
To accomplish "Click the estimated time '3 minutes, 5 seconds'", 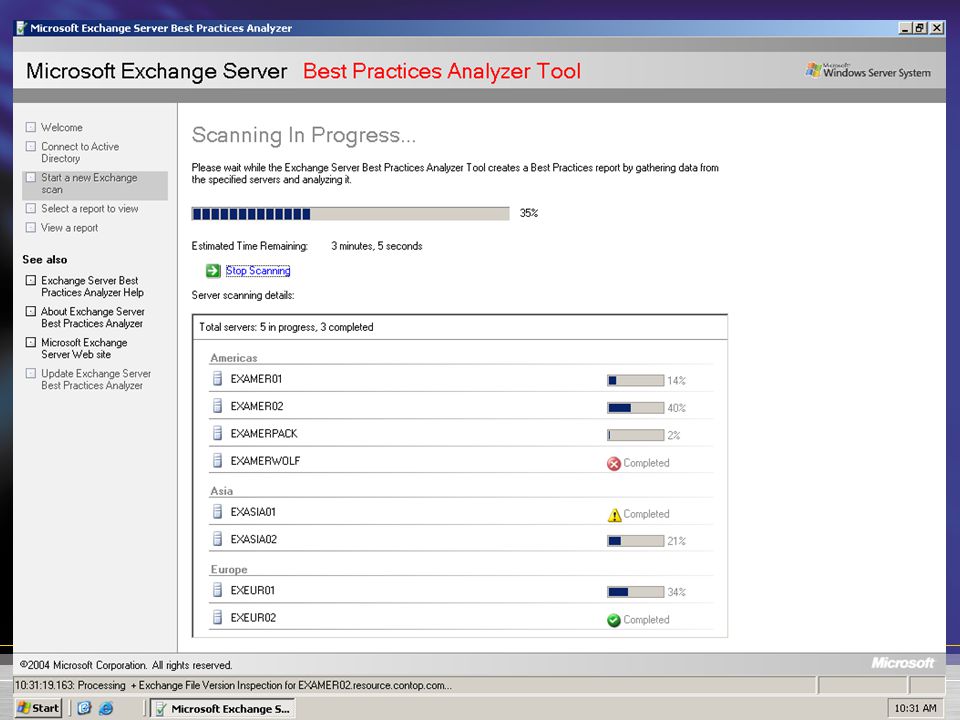I will tap(377, 246).
